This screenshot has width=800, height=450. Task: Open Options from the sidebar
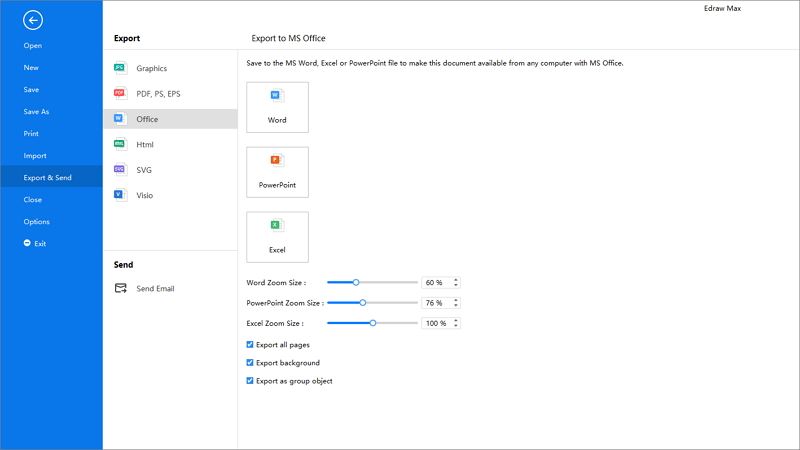click(36, 221)
